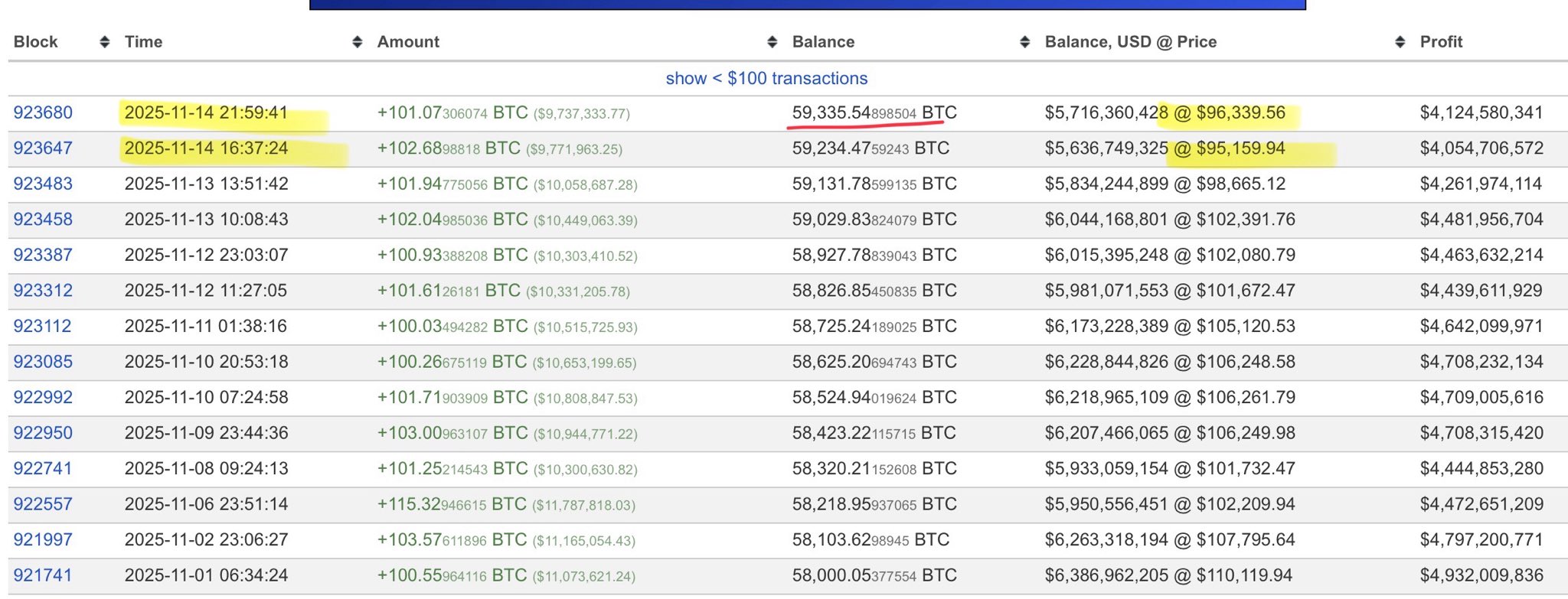Open block 922992 link
The height and width of the screenshot is (599, 1568).
43,397
